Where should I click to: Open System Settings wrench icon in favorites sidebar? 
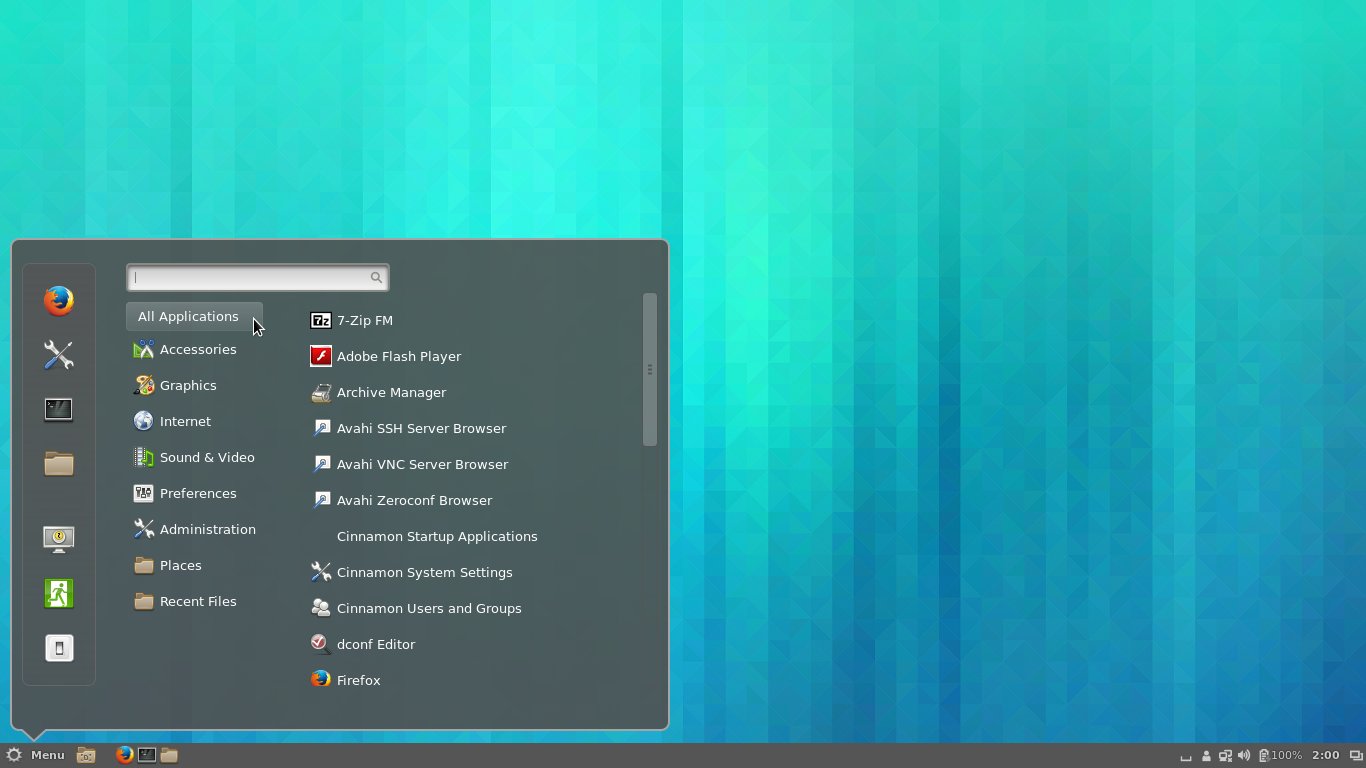tap(59, 355)
